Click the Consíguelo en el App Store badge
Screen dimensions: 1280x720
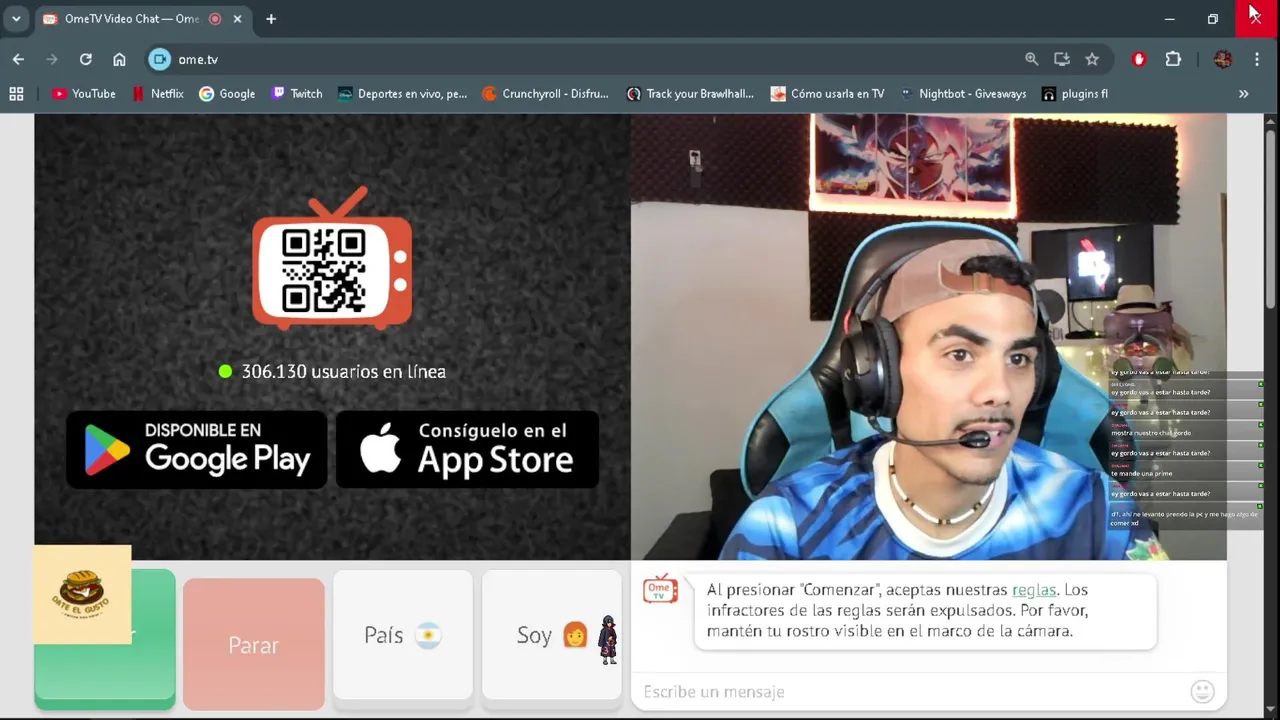coord(467,449)
